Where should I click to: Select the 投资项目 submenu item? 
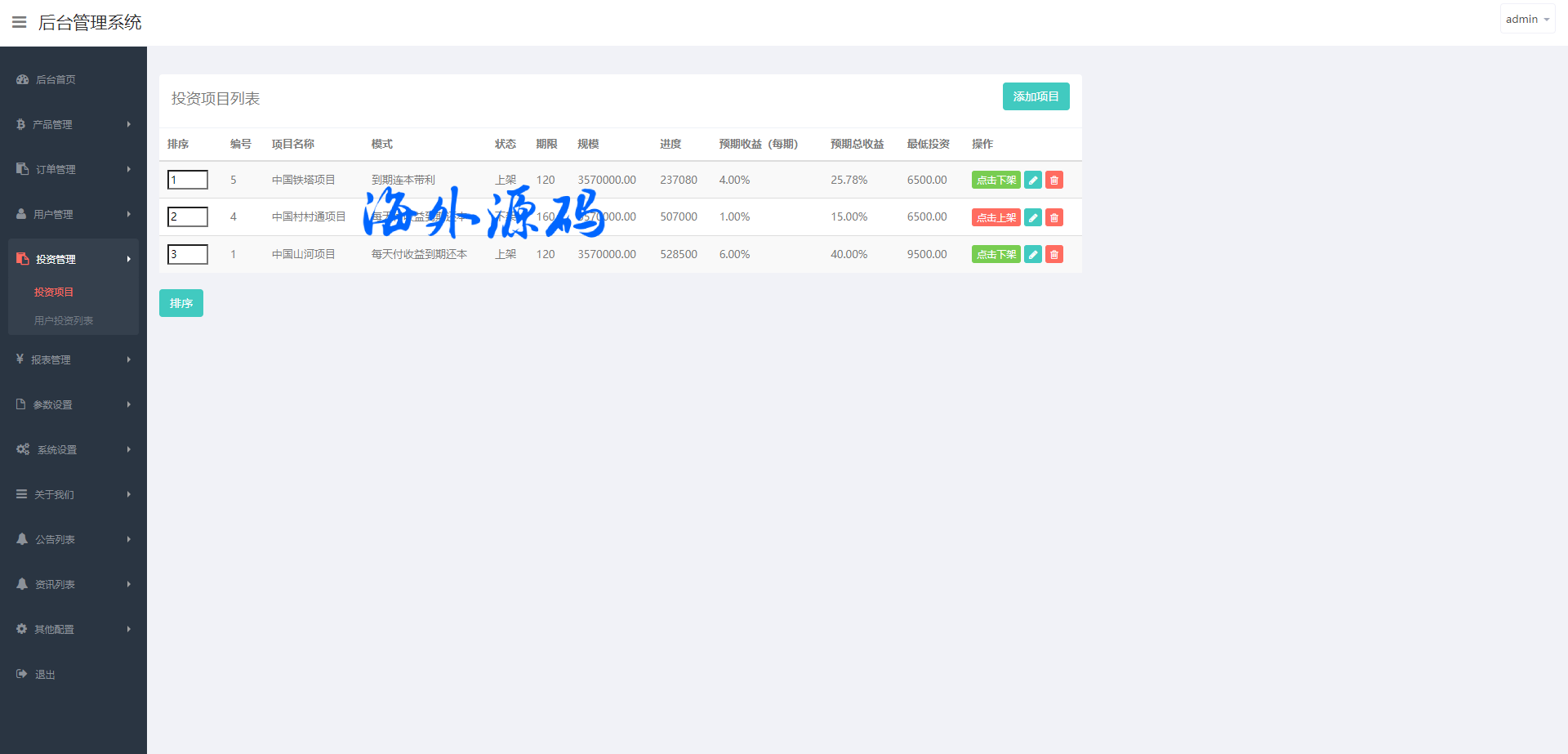[54, 292]
